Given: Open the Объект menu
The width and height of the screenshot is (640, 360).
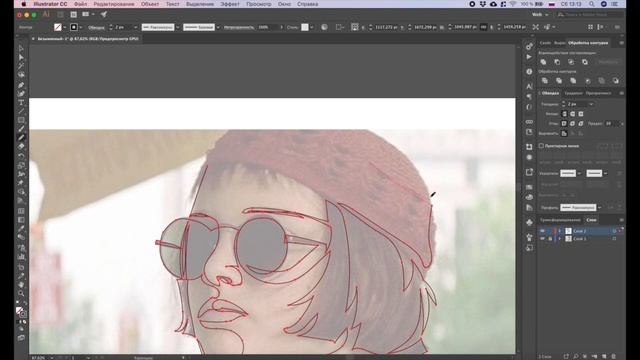Looking at the screenshot, I should (150, 4).
